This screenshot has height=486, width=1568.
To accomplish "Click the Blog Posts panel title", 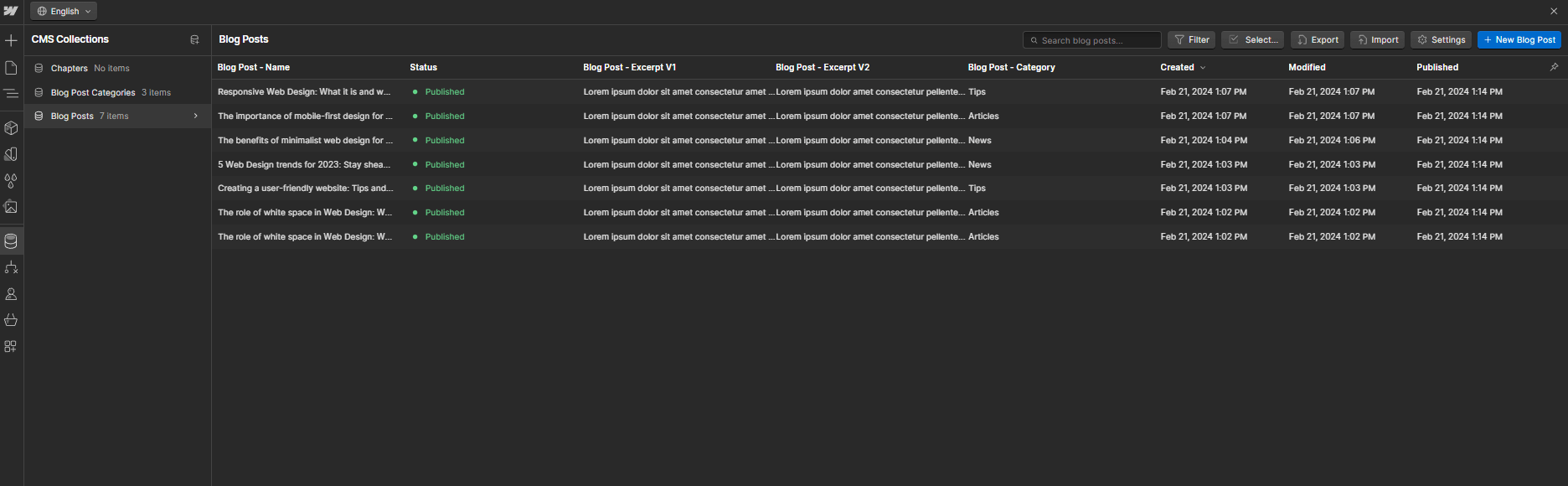I will pyautogui.click(x=244, y=39).
